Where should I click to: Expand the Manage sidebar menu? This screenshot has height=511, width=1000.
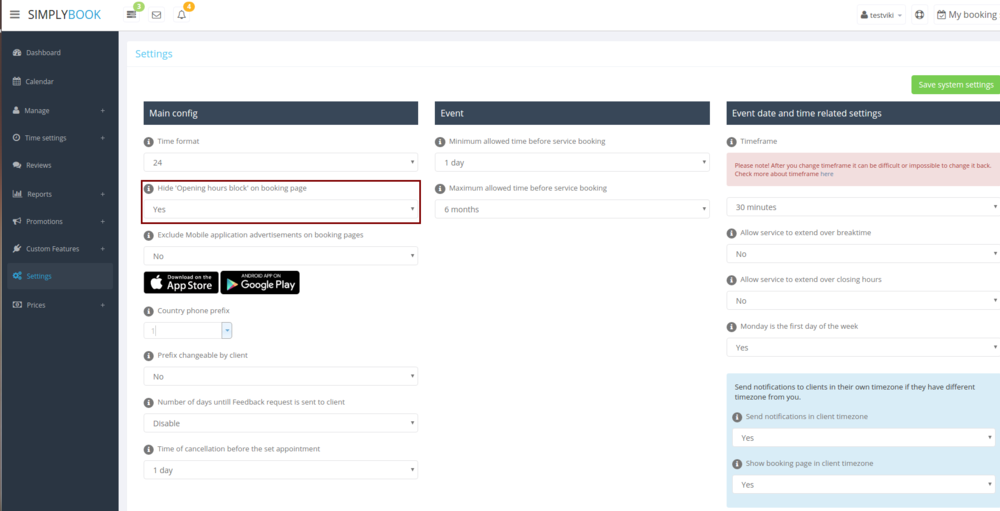point(57,110)
